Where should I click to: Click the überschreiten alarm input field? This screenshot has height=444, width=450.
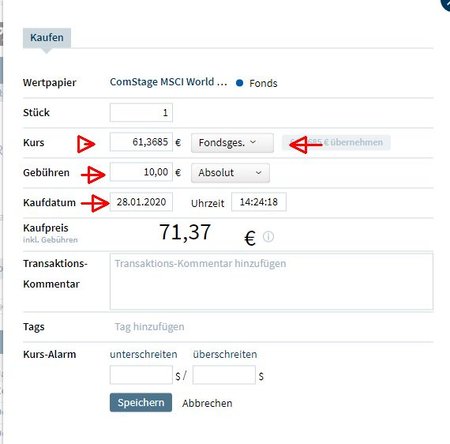(x=224, y=375)
